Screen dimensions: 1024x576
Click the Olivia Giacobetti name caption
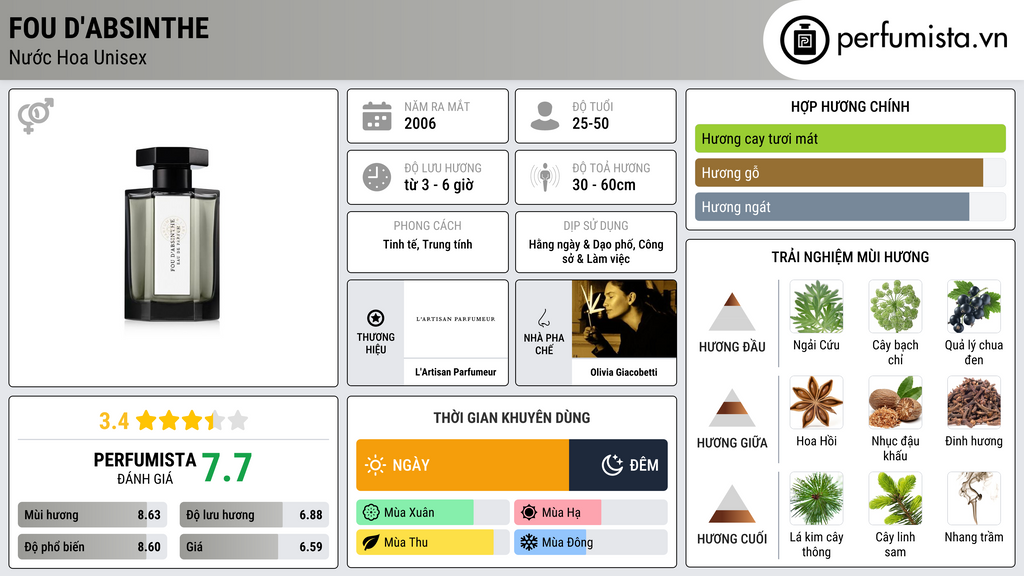click(x=624, y=372)
